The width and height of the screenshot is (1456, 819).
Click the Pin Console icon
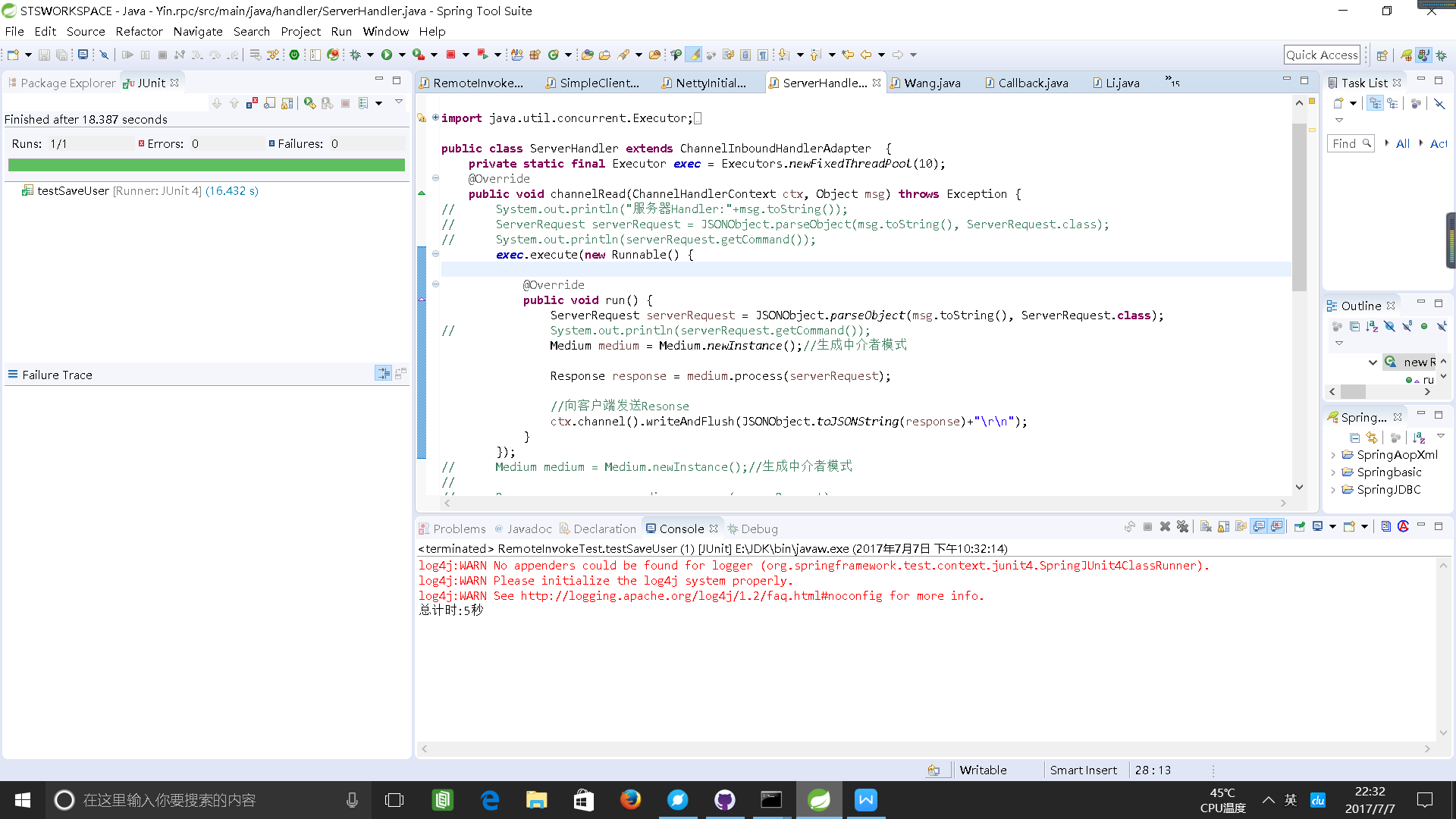(1299, 527)
